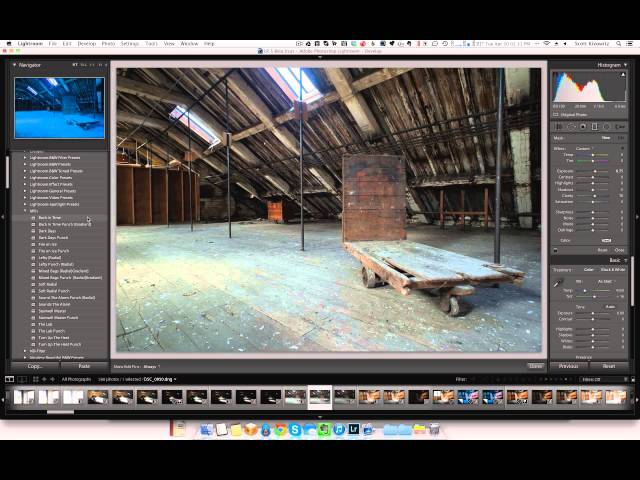
Task: Open the Window menu
Action: (189, 43)
